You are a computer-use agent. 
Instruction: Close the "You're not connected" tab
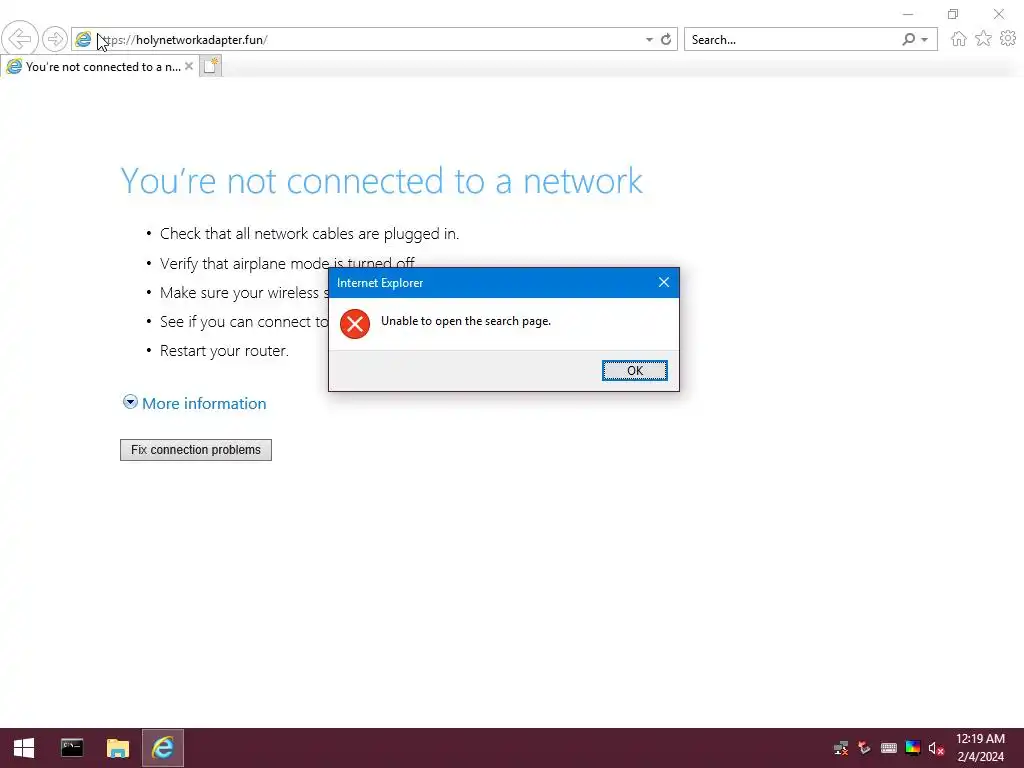point(189,66)
